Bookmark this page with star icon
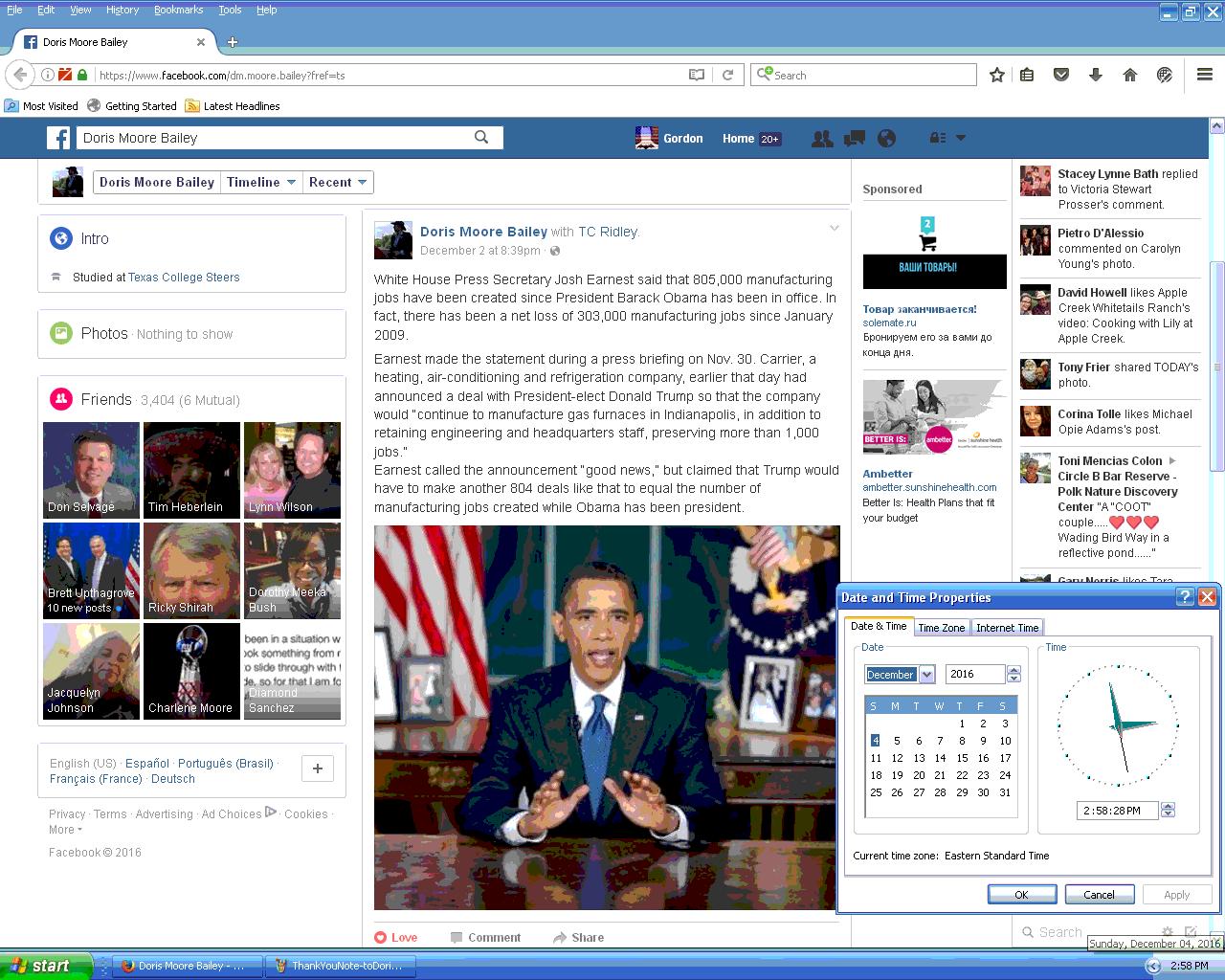Viewport: 1225px width, 980px height. (x=996, y=75)
